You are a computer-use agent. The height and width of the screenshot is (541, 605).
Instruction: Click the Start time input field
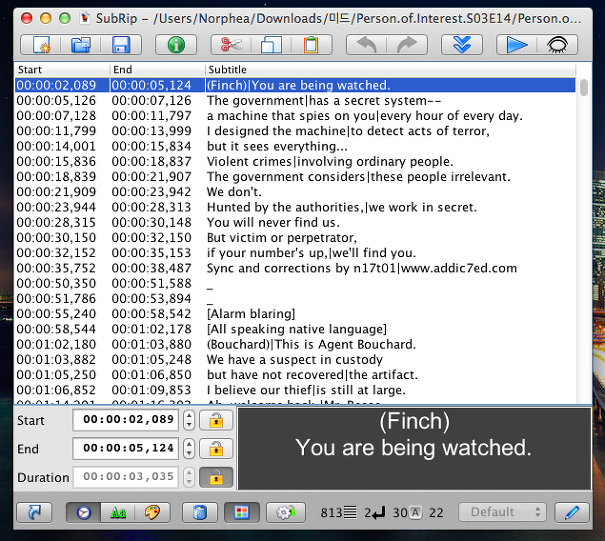[x=126, y=420]
